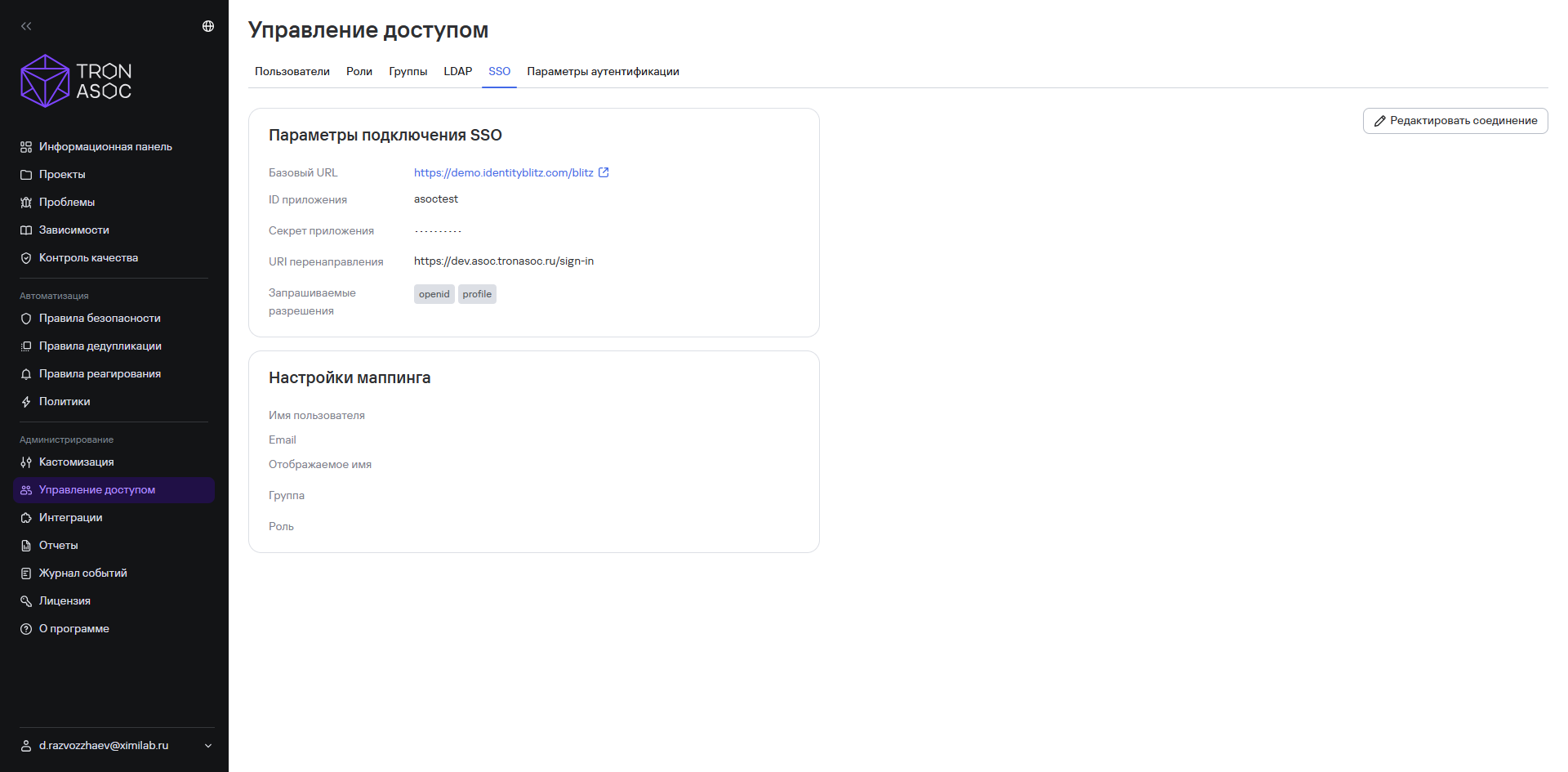
Task: Navigate to Контроль качества
Action: click(114, 258)
